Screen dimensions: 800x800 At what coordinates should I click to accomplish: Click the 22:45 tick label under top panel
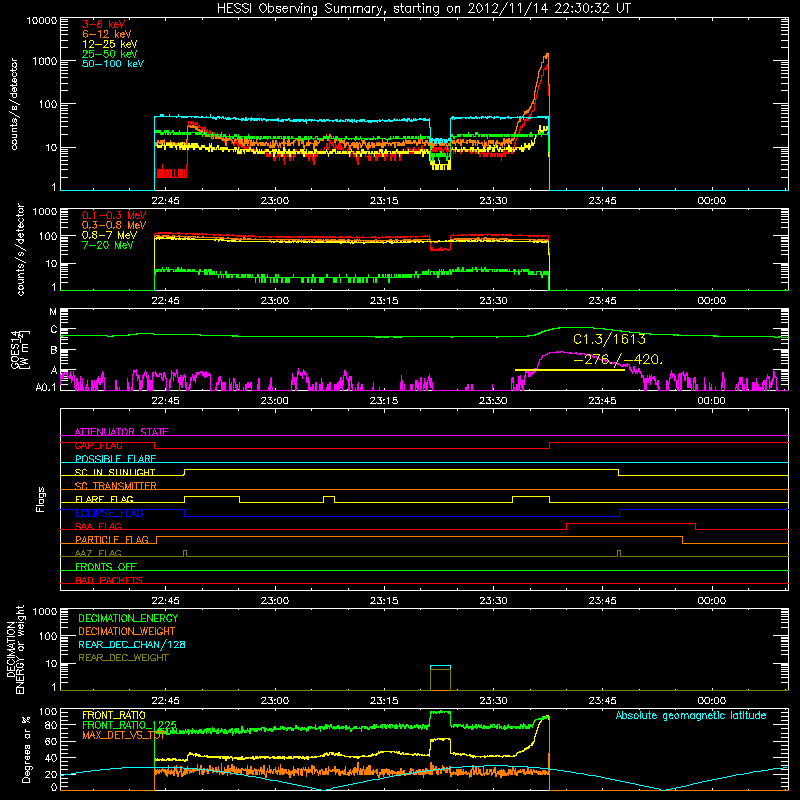(165, 201)
